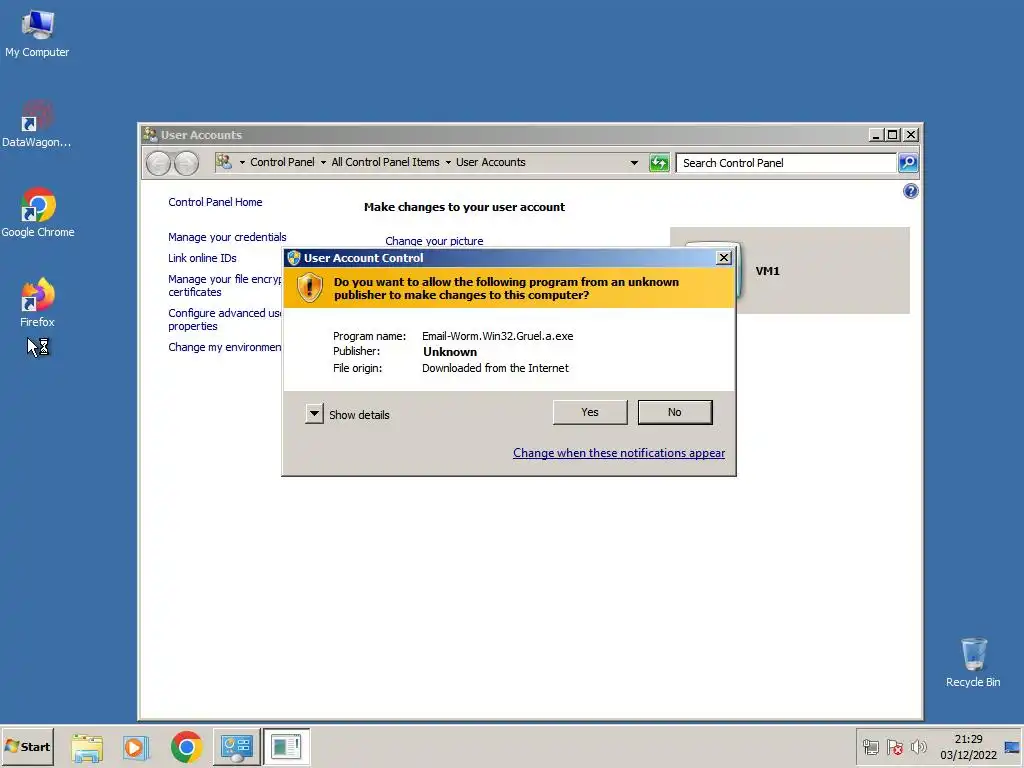Open Chrome from the taskbar
This screenshot has height=768, width=1024.
pyautogui.click(x=187, y=747)
